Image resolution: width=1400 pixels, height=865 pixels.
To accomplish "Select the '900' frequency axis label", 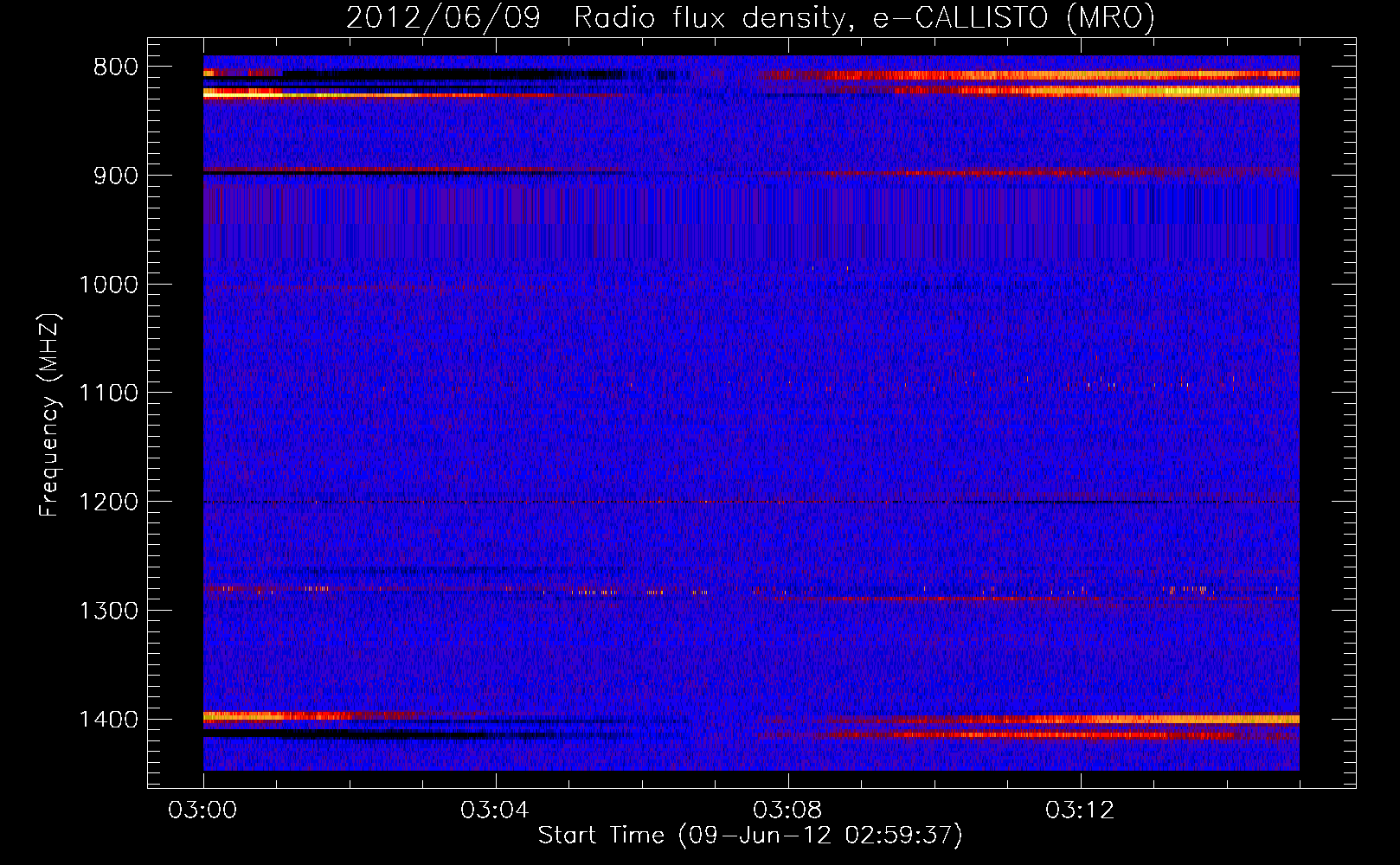I will [115, 176].
